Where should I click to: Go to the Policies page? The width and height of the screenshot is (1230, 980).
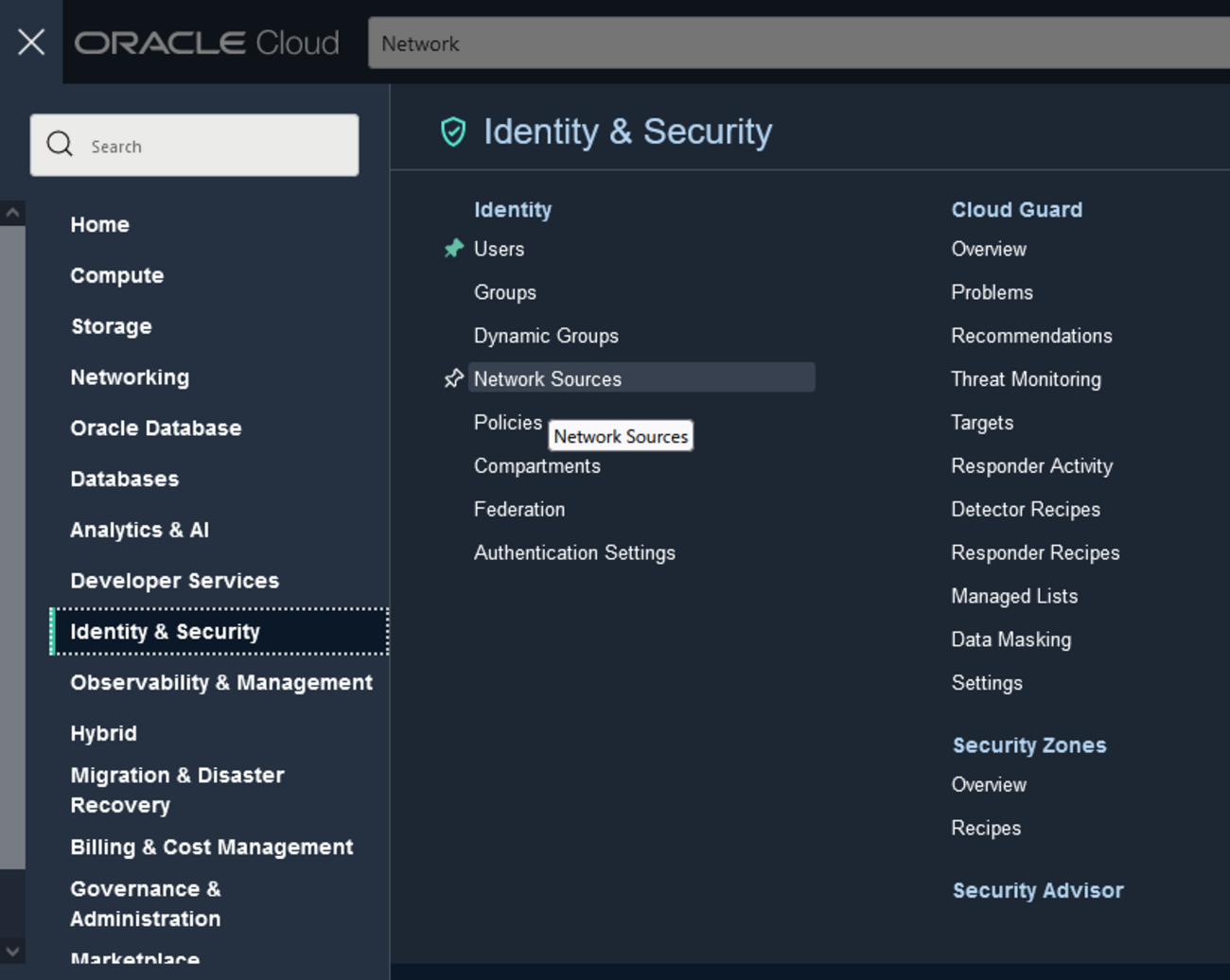pos(507,423)
